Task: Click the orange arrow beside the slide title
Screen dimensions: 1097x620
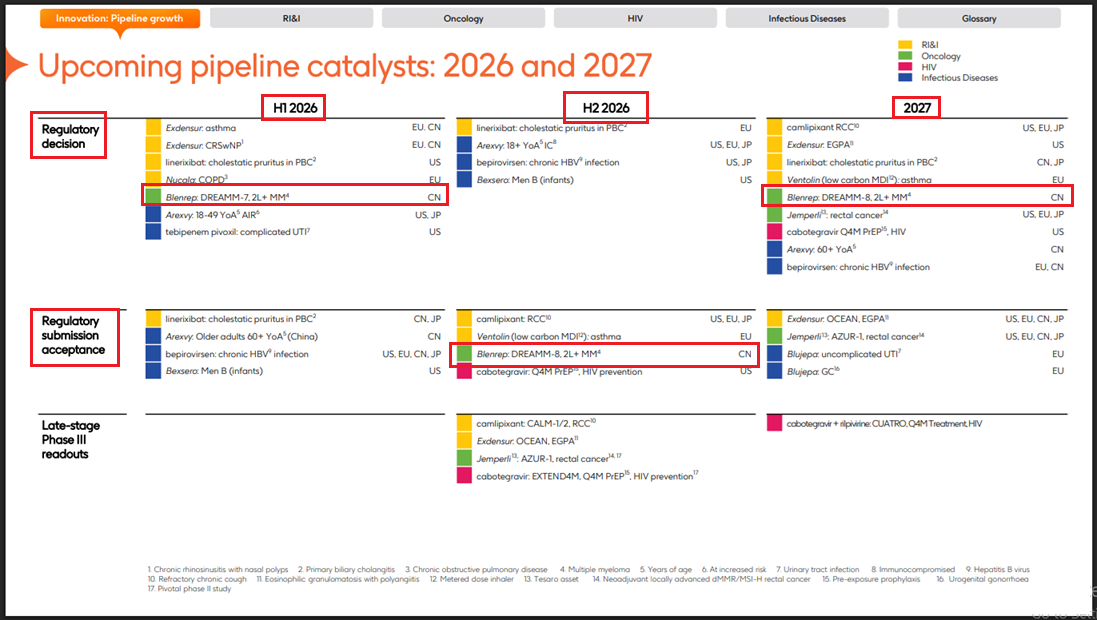Action: 16,66
